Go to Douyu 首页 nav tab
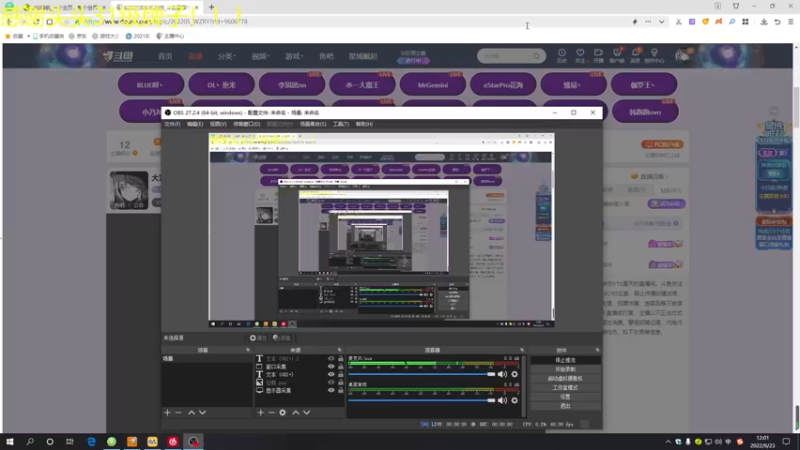The width and height of the screenshot is (800, 450). point(165,56)
